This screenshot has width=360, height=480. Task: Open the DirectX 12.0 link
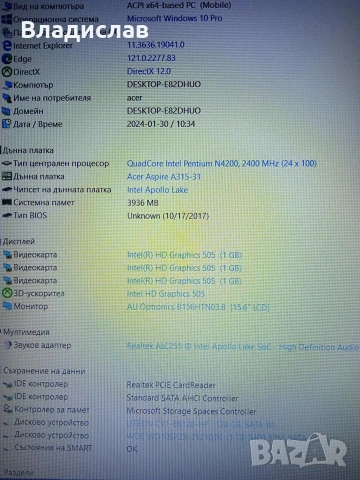tap(149, 71)
